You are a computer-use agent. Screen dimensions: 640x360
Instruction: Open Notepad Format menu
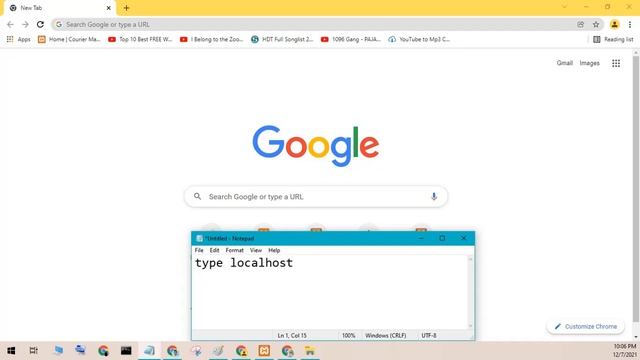(x=234, y=250)
